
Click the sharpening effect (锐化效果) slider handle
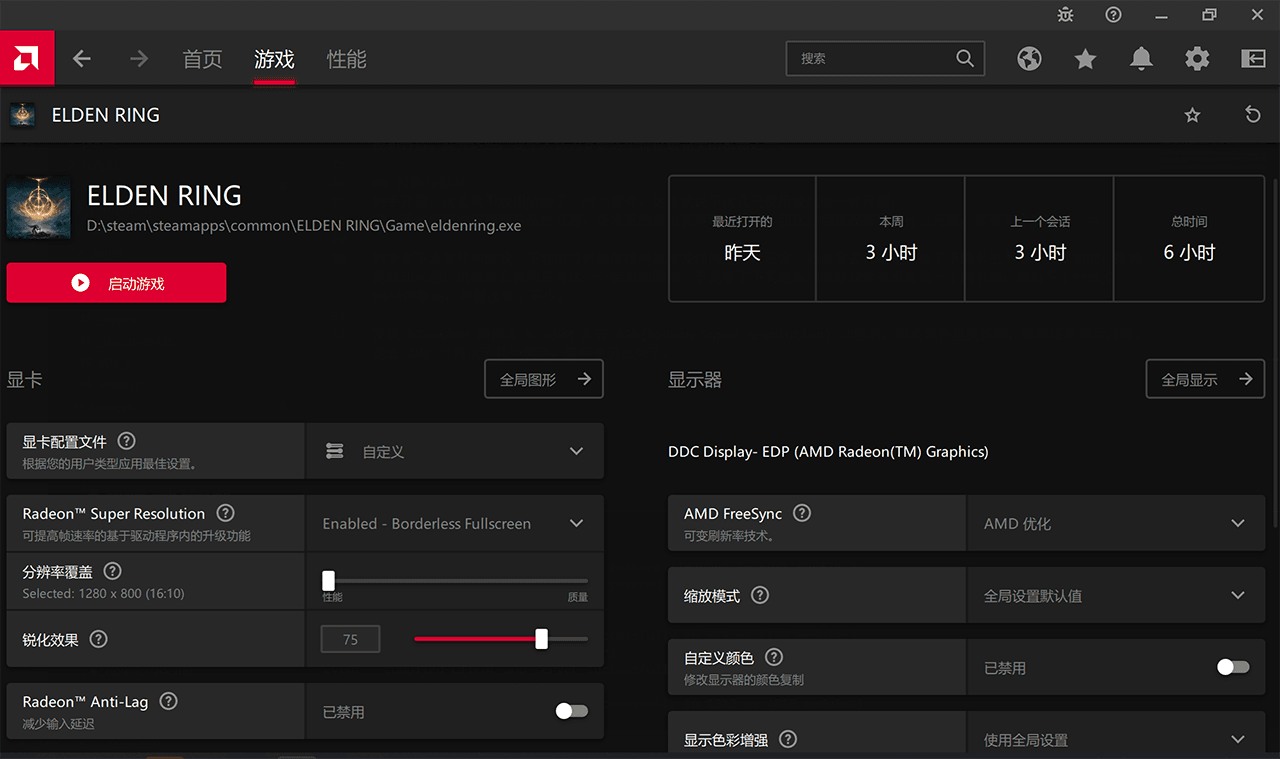pos(541,639)
